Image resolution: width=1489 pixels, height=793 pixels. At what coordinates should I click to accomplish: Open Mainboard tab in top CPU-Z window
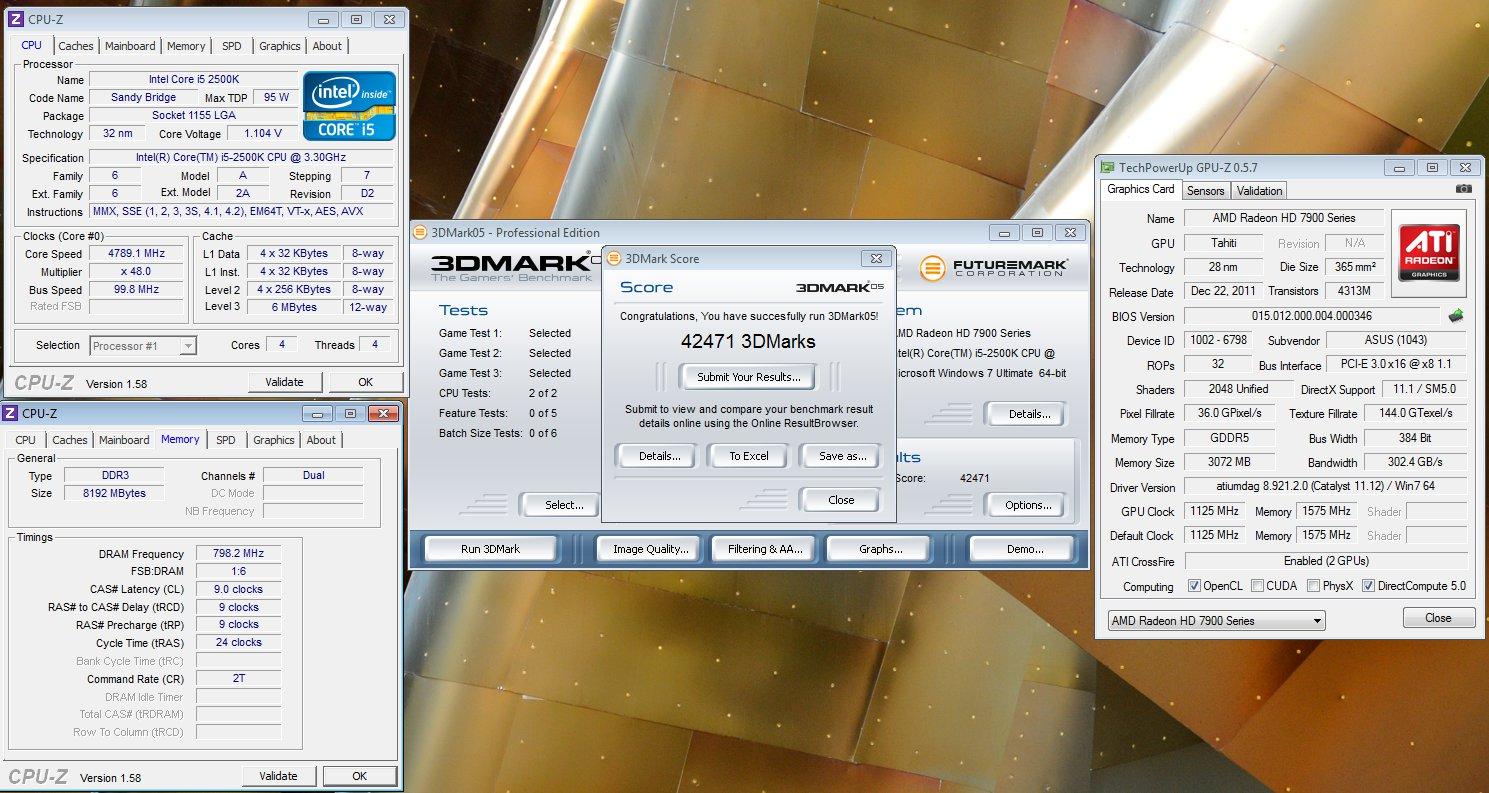point(130,46)
